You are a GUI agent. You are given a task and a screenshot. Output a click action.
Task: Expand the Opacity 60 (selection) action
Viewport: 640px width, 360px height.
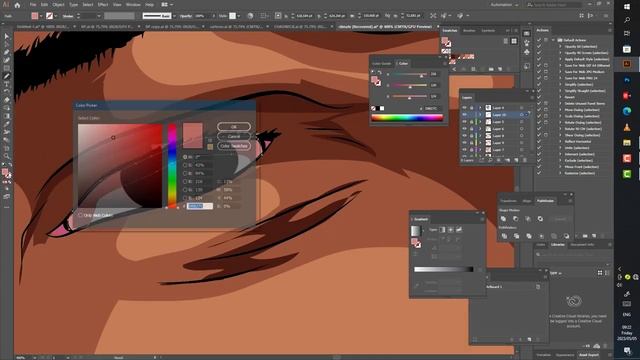560,47
